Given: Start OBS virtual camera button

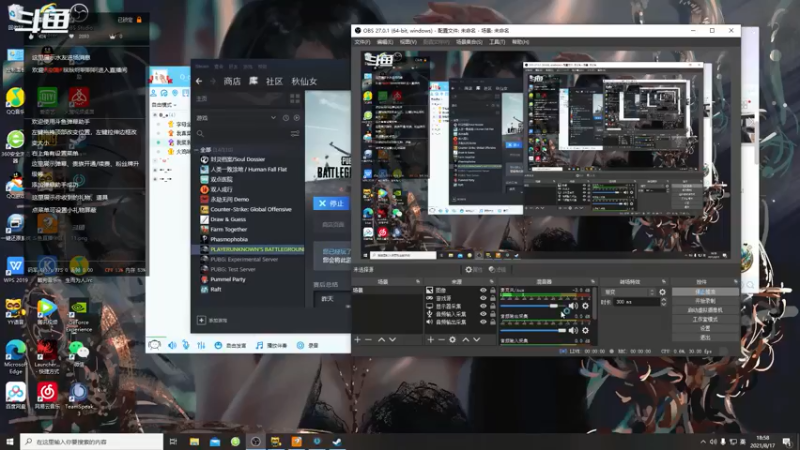Looking at the screenshot, I should [x=705, y=310].
